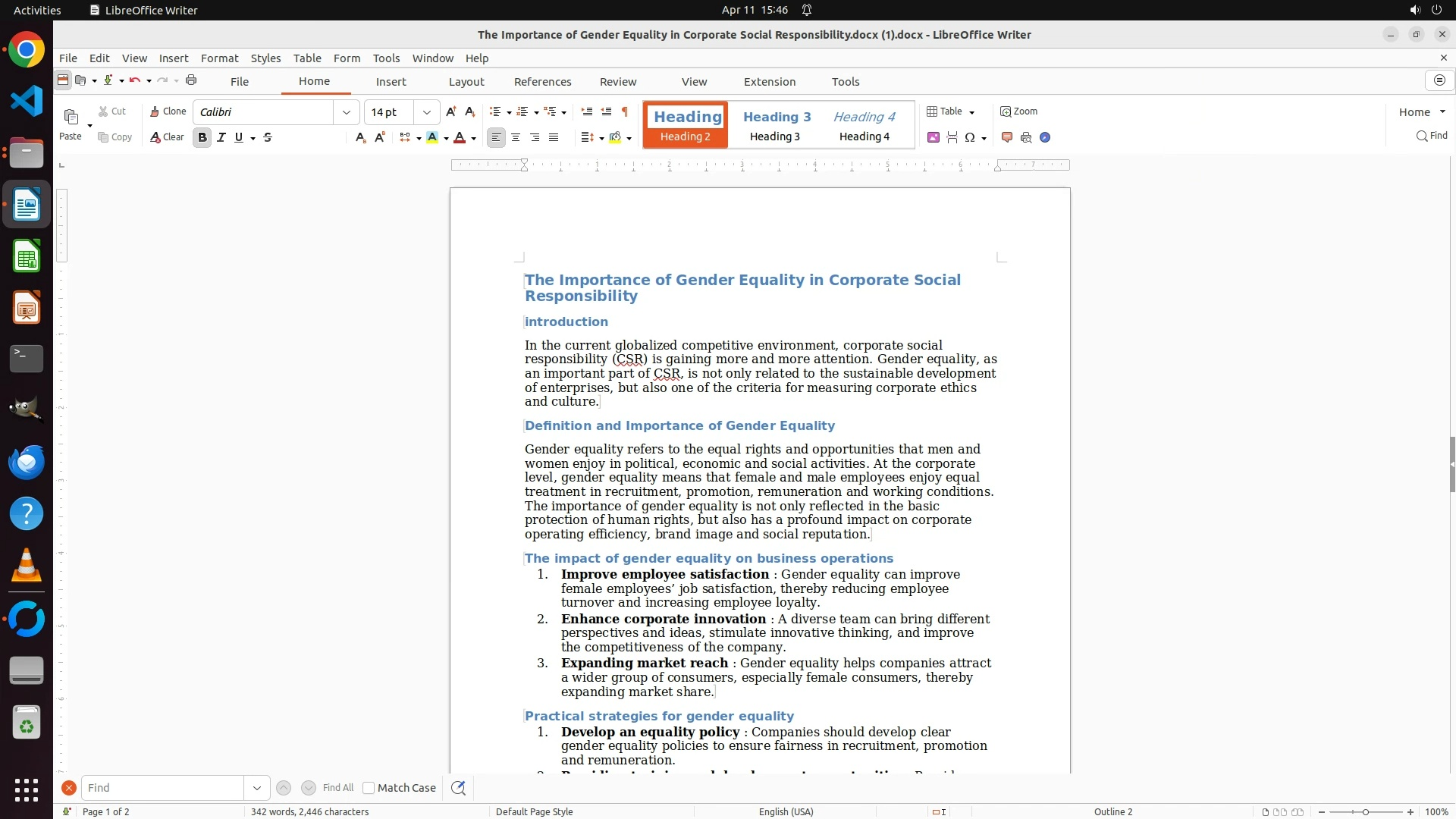Screen dimensions: 1456x819
Task: Click the superscript icon
Action: point(380,137)
